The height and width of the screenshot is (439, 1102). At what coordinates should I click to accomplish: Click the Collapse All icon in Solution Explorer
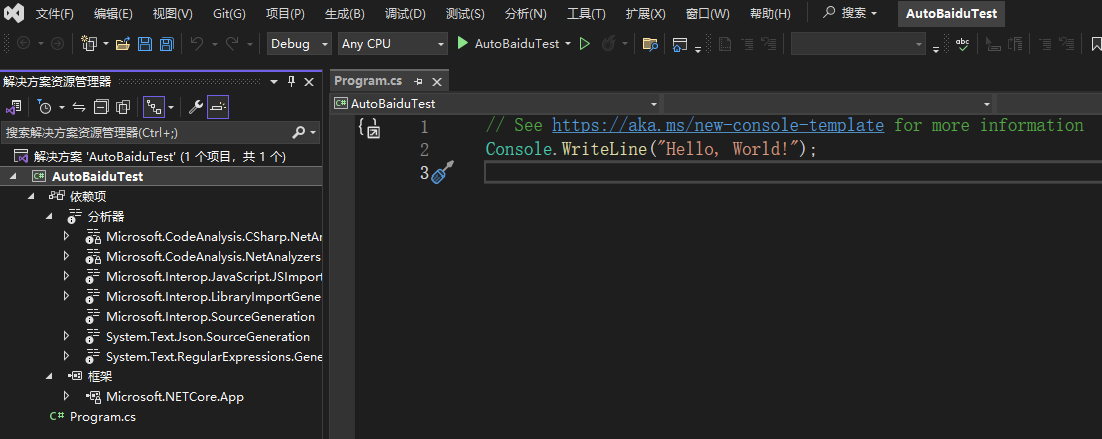pyautogui.click(x=101, y=107)
